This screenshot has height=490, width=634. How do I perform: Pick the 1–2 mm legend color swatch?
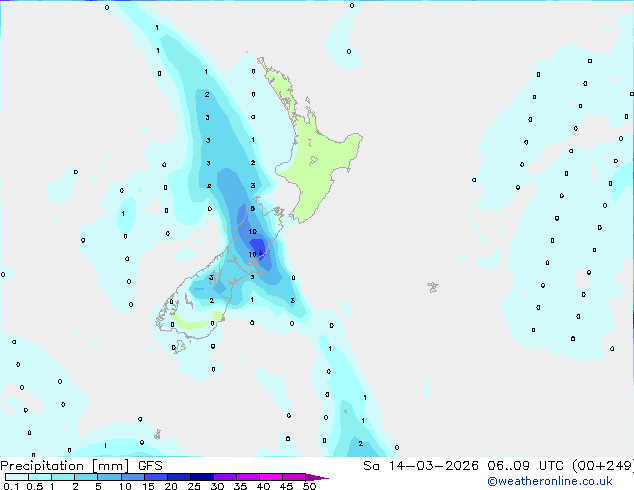coord(63,477)
